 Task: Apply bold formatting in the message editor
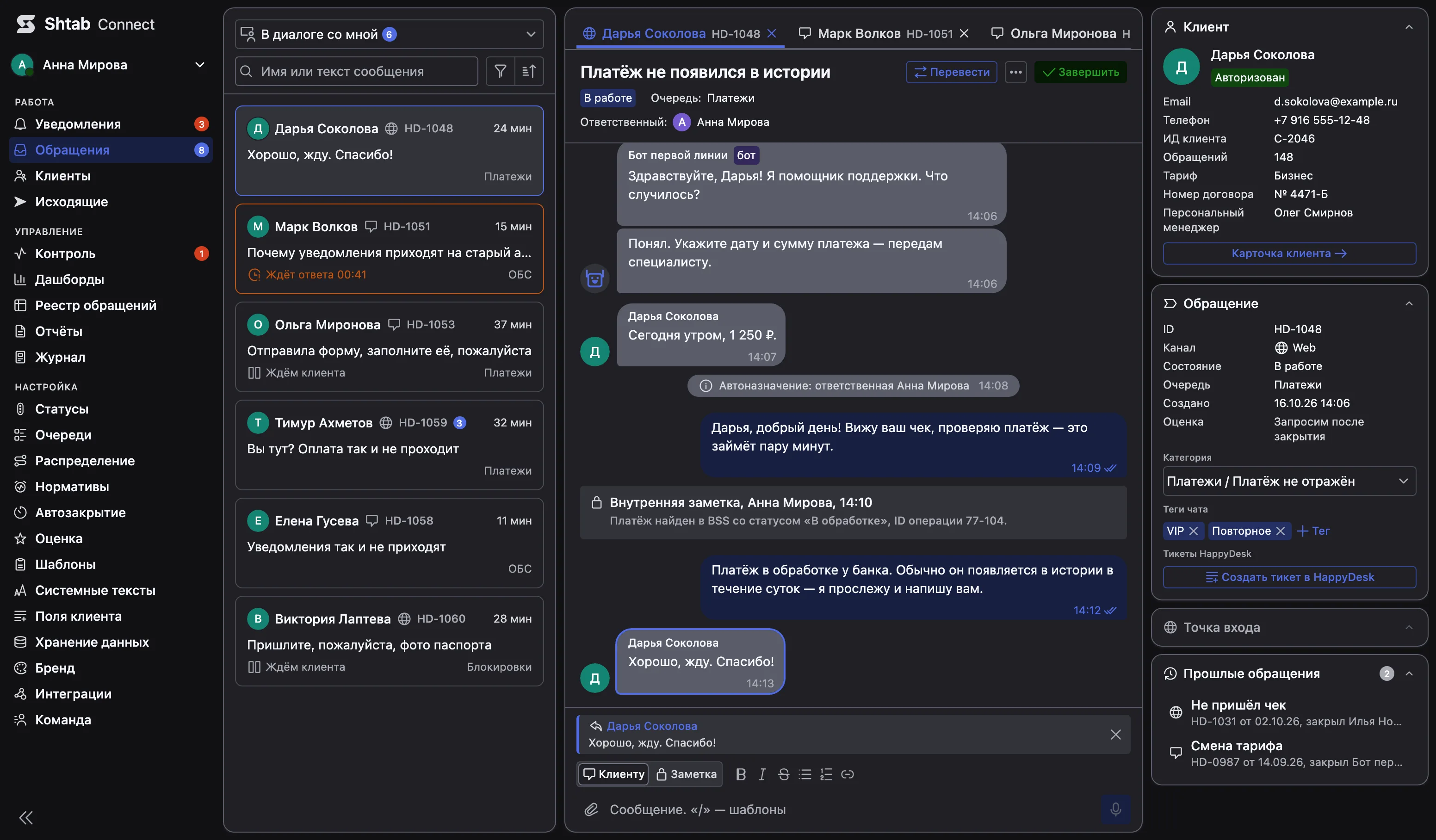coord(740,774)
